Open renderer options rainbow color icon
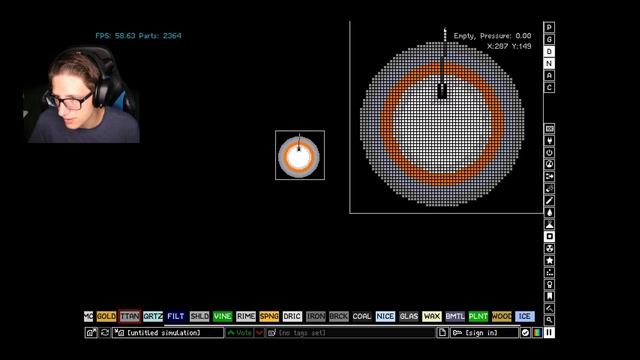The height and width of the screenshot is (360, 640). pos(537,333)
